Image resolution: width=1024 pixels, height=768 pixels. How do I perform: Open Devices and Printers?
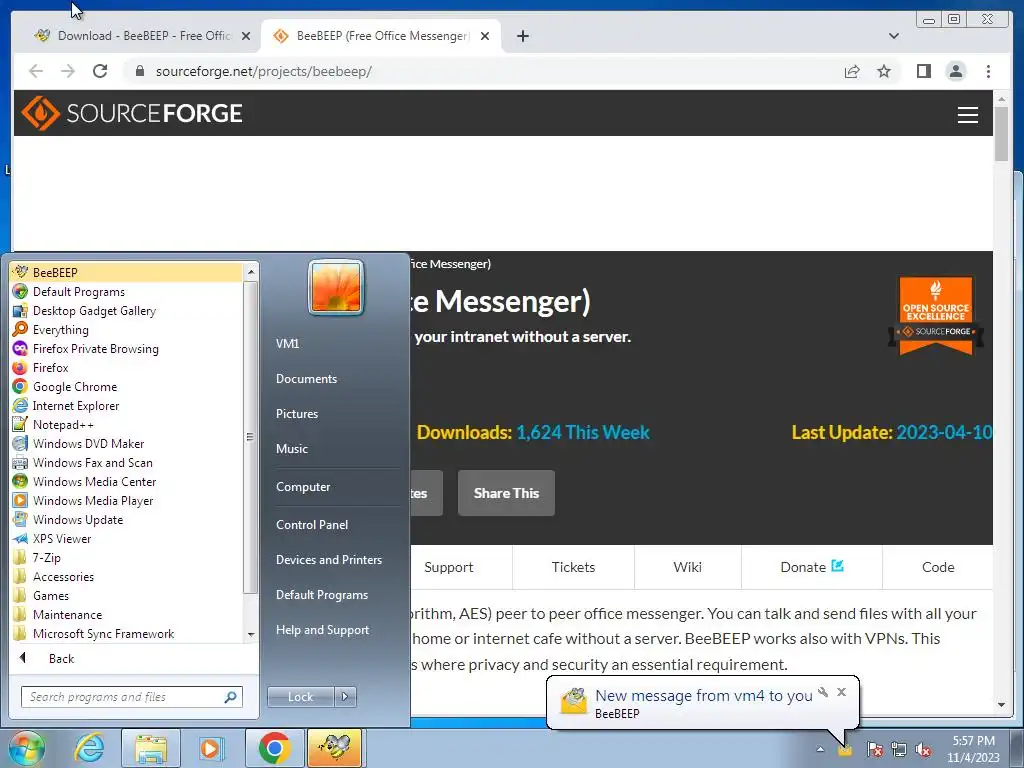(328, 560)
